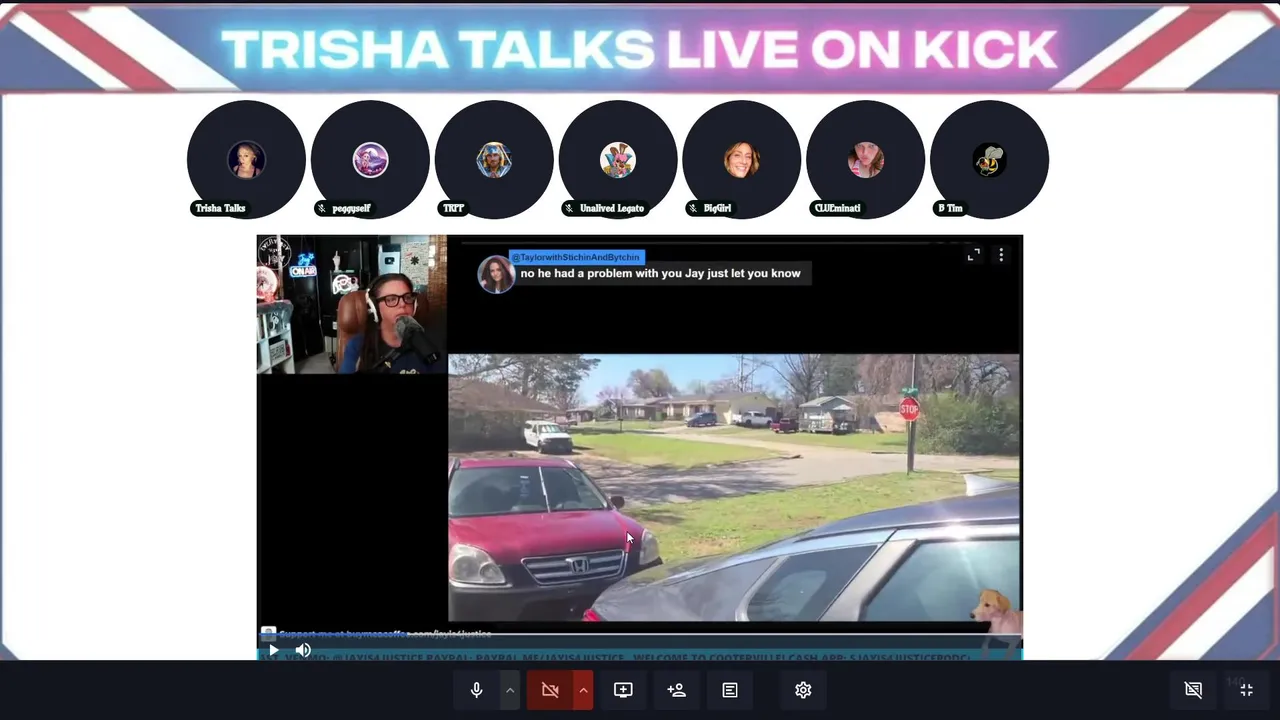Select the TRPP participant tile

pyautogui.click(x=494, y=159)
